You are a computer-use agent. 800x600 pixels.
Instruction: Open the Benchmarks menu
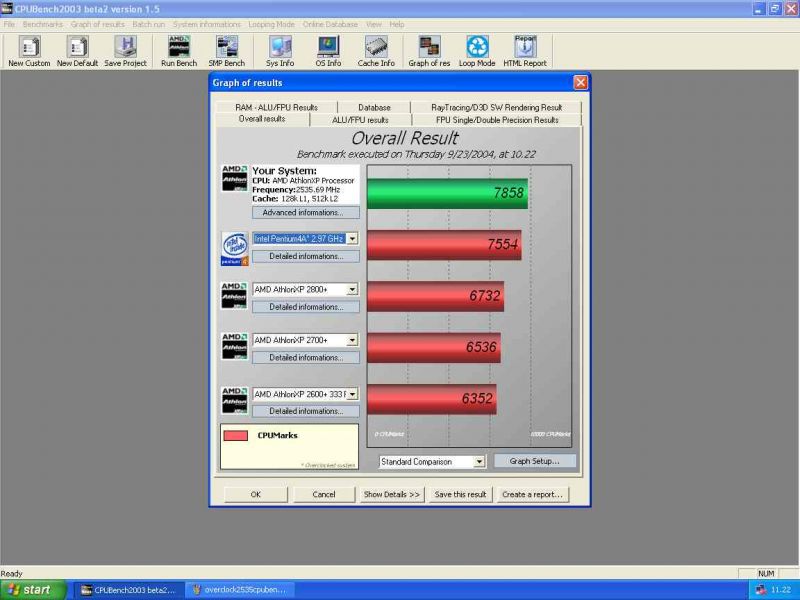click(42, 24)
